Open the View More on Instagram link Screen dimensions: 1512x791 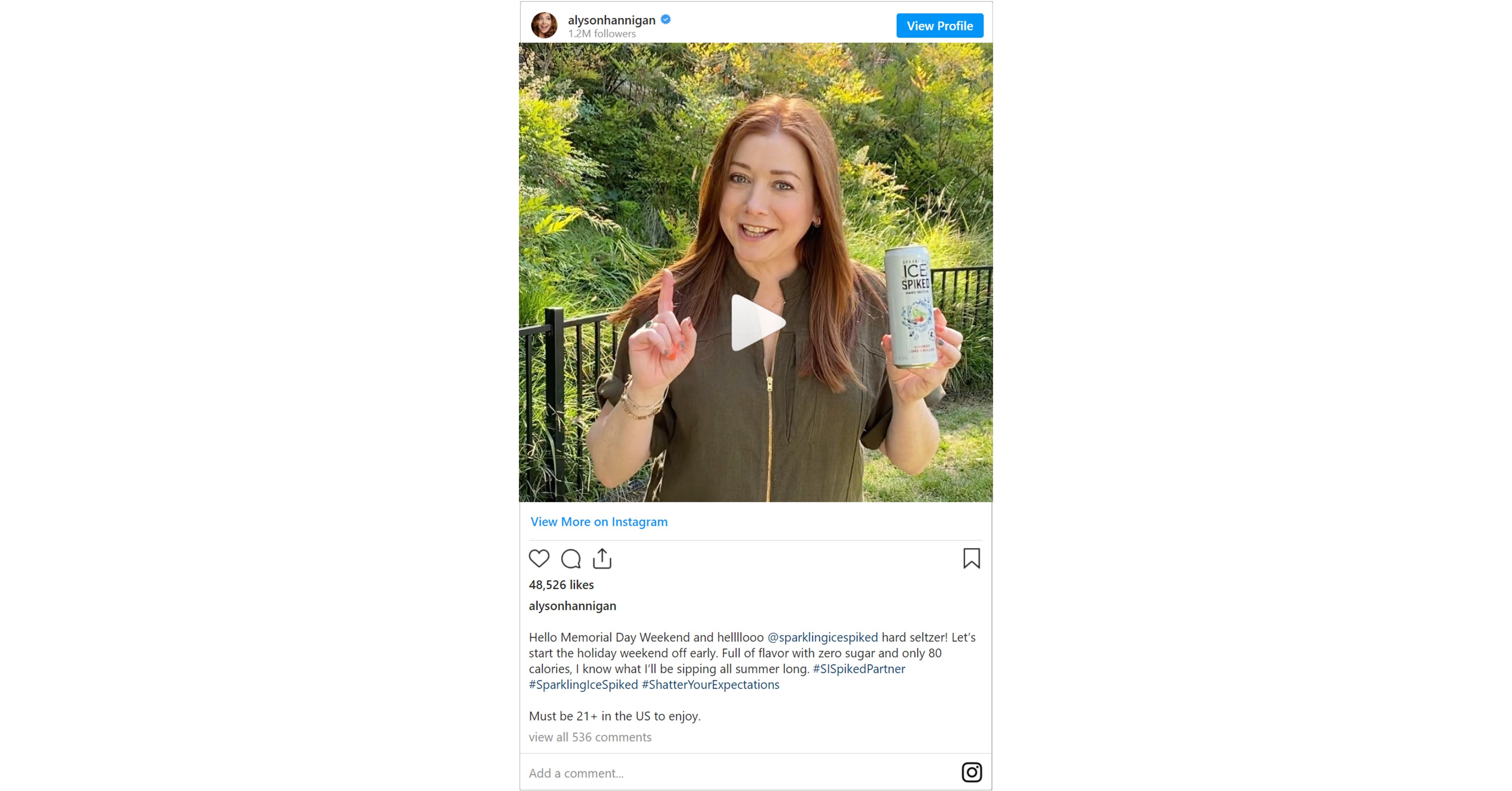[599, 522]
